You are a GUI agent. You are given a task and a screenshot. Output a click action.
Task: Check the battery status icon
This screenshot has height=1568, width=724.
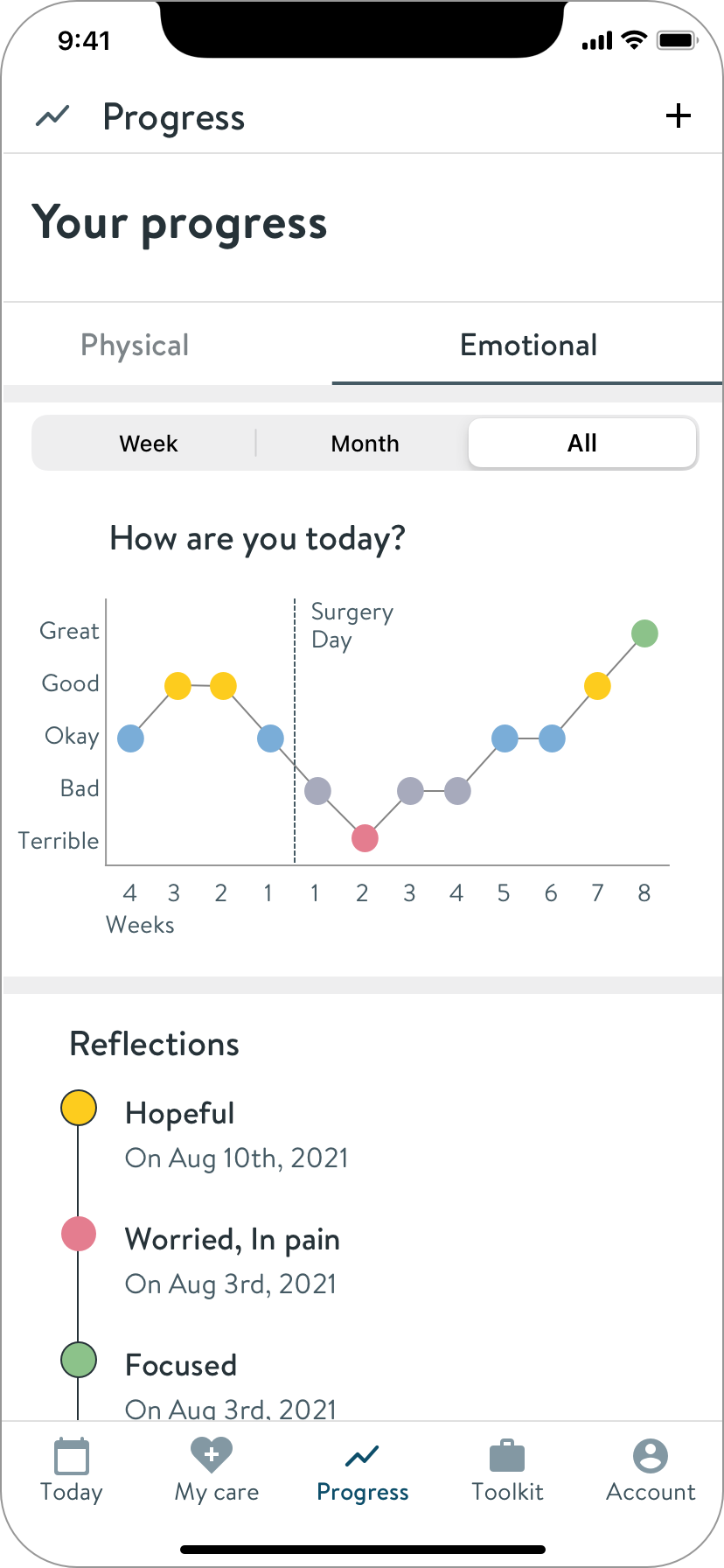[676, 41]
